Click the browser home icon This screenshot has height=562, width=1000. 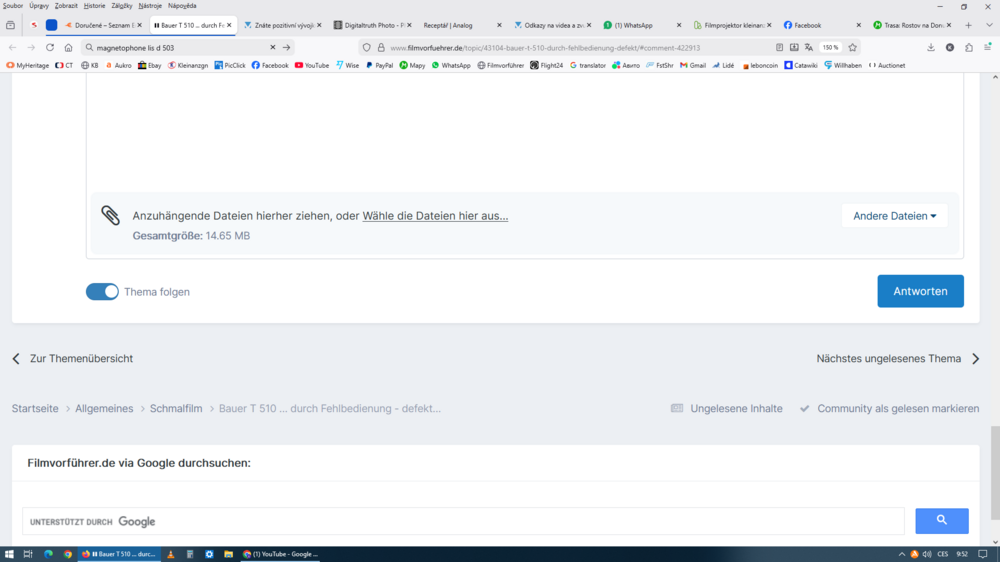68,47
